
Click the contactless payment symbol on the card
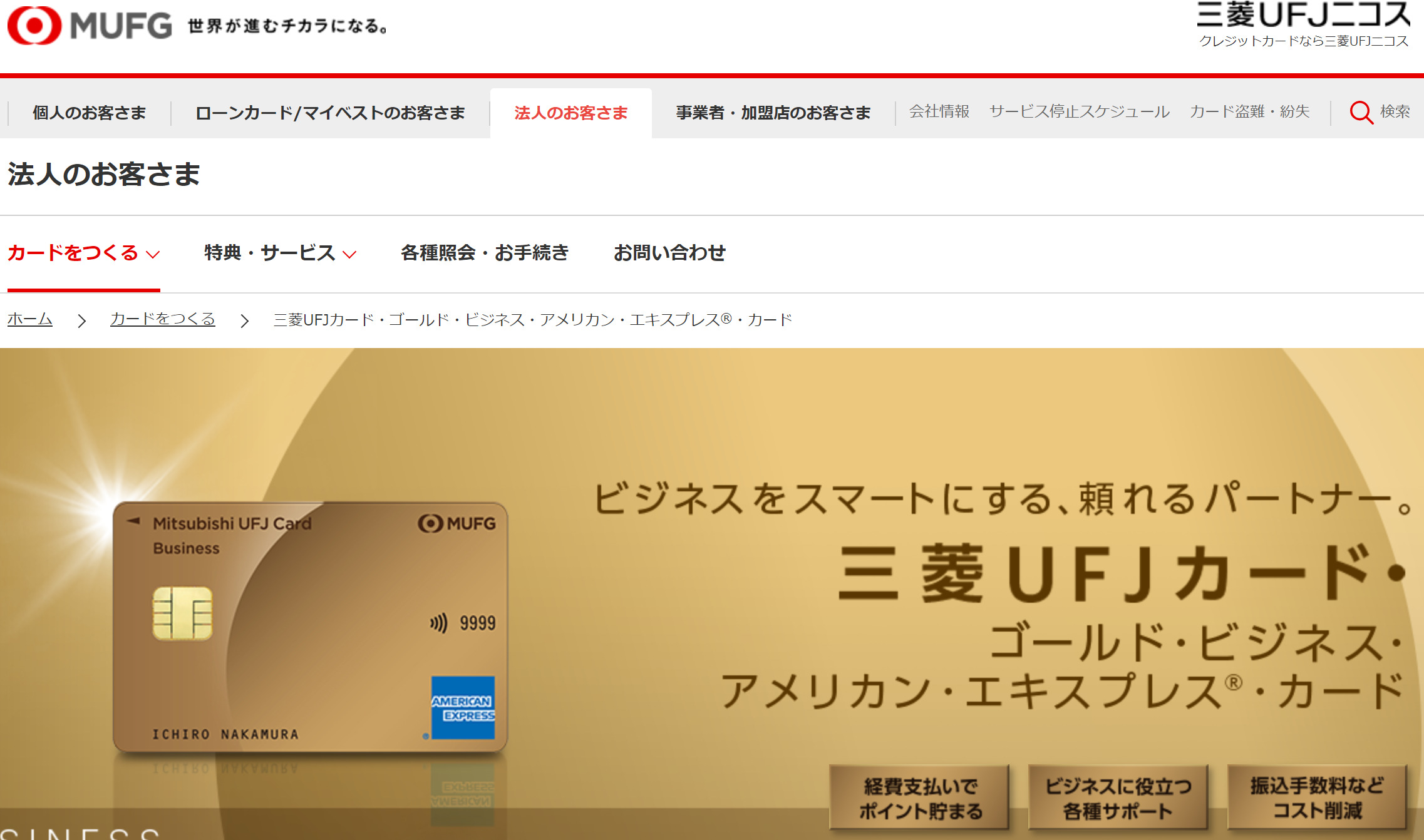pyautogui.click(x=438, y=623)
